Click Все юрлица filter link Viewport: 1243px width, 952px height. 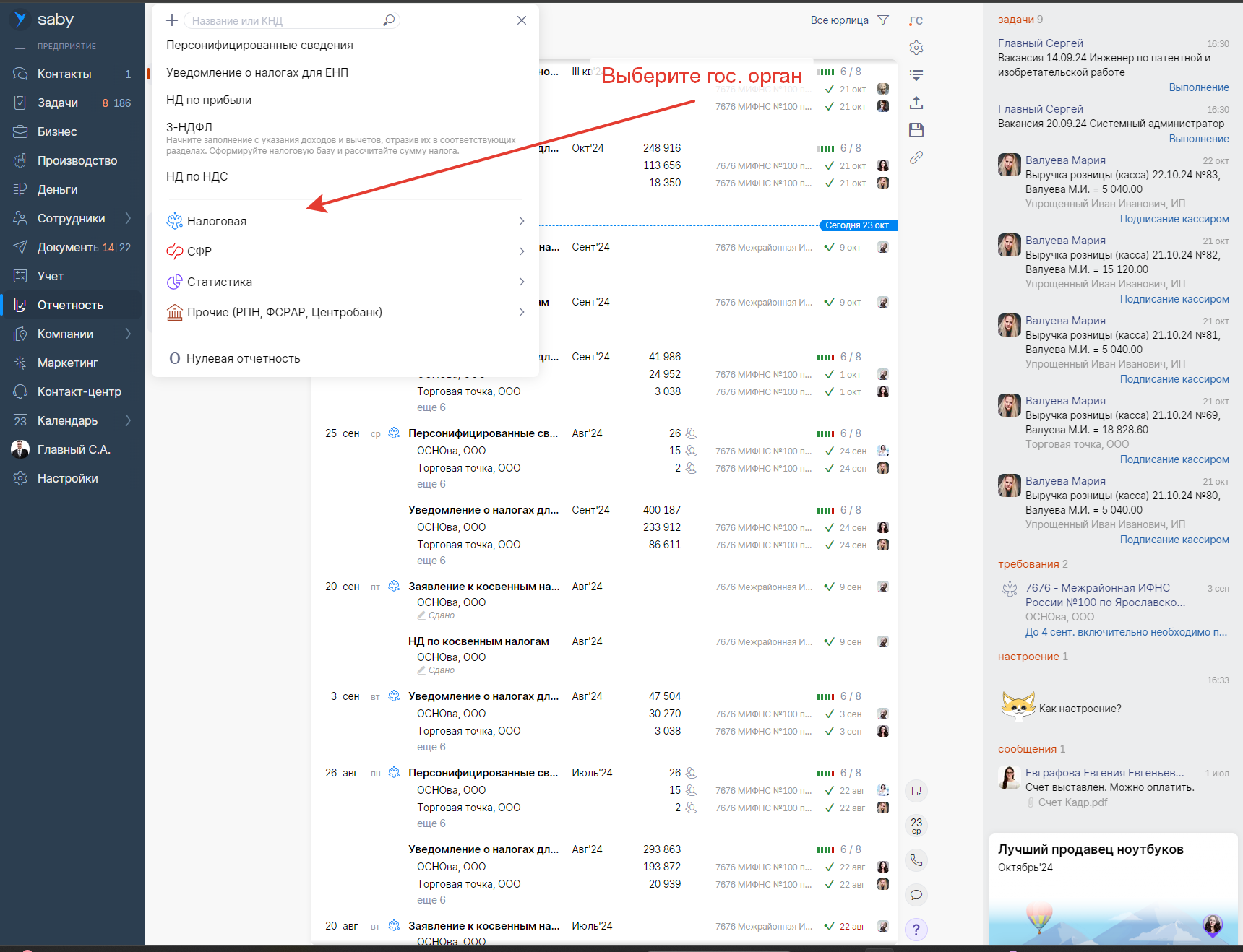pyautogui.click(x=839, y=20)
